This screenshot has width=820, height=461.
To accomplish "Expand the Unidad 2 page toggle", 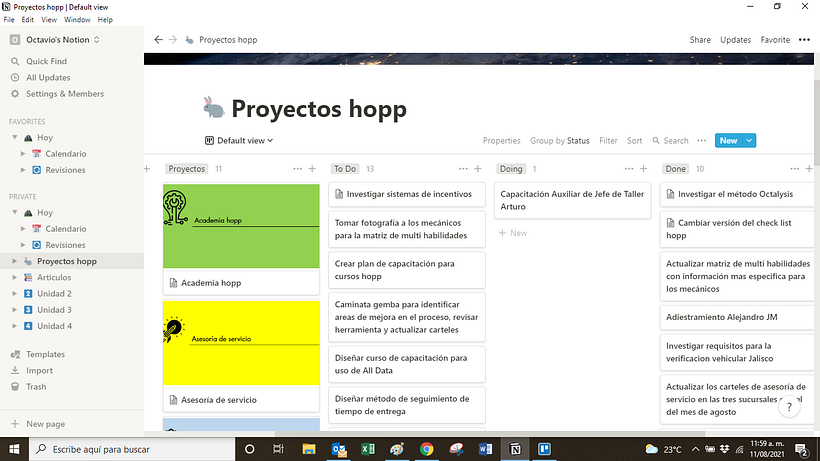I will 13,294.
